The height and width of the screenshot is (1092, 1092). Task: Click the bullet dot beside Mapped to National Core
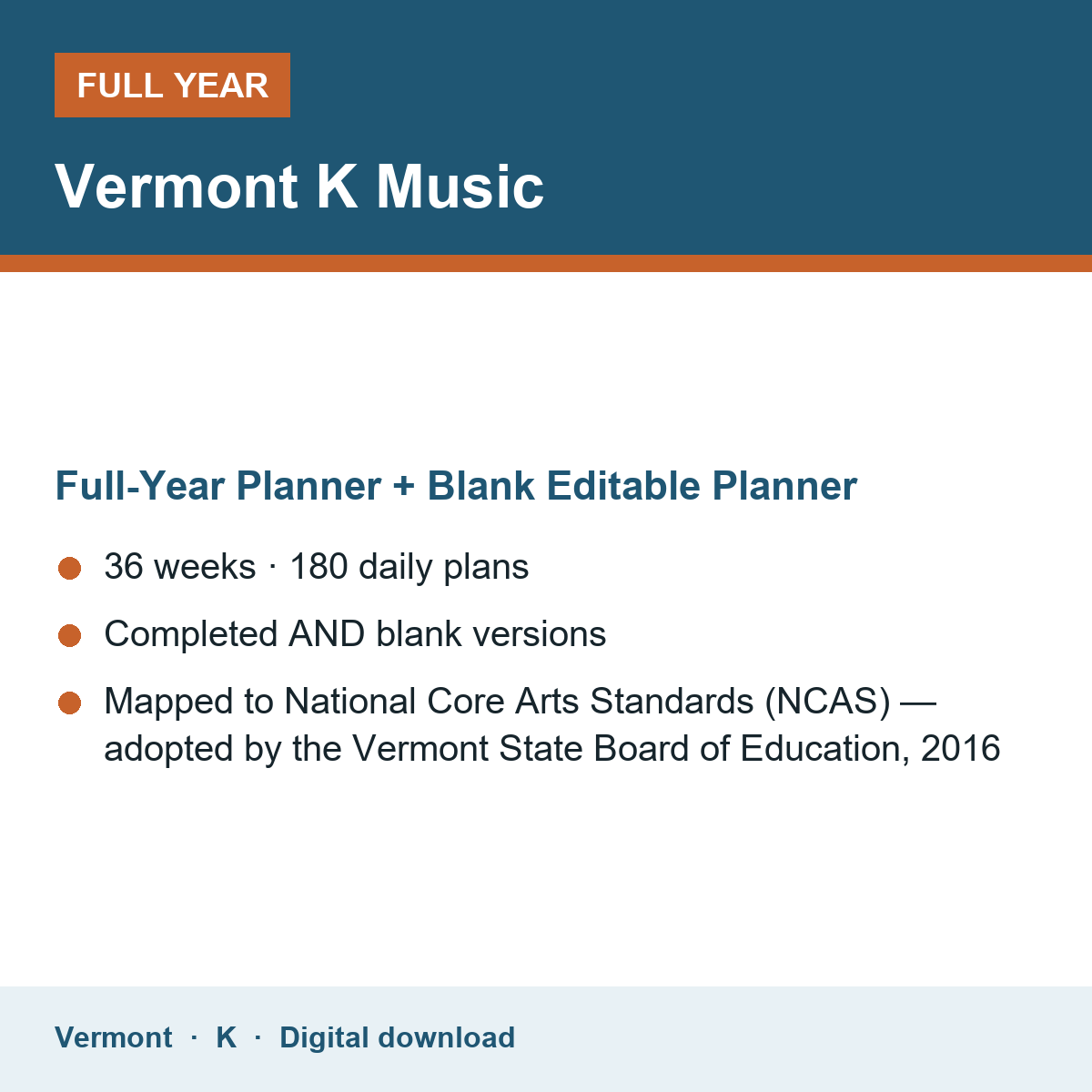70,703
